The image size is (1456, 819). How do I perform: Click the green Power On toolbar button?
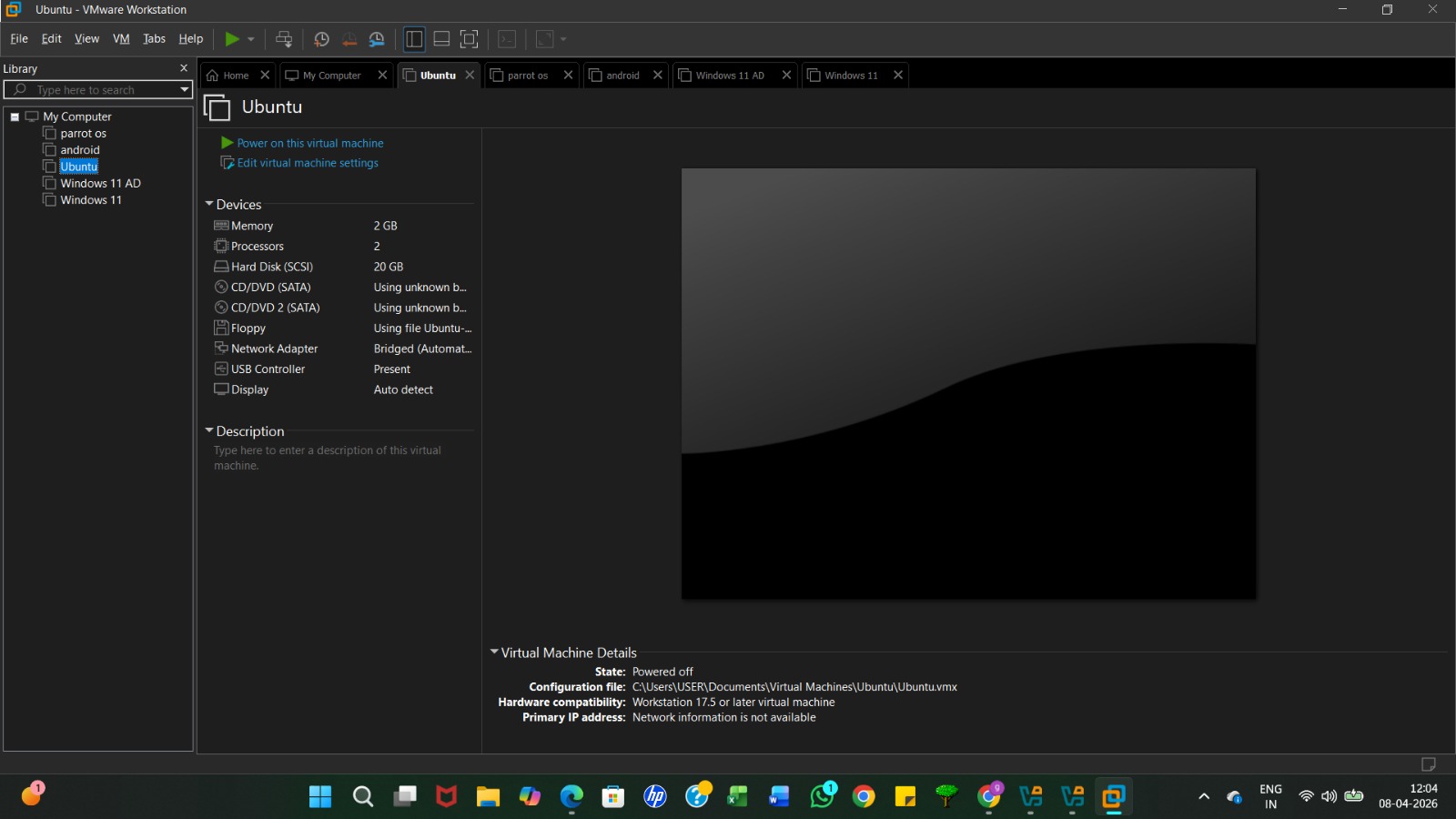click(232, 39)
